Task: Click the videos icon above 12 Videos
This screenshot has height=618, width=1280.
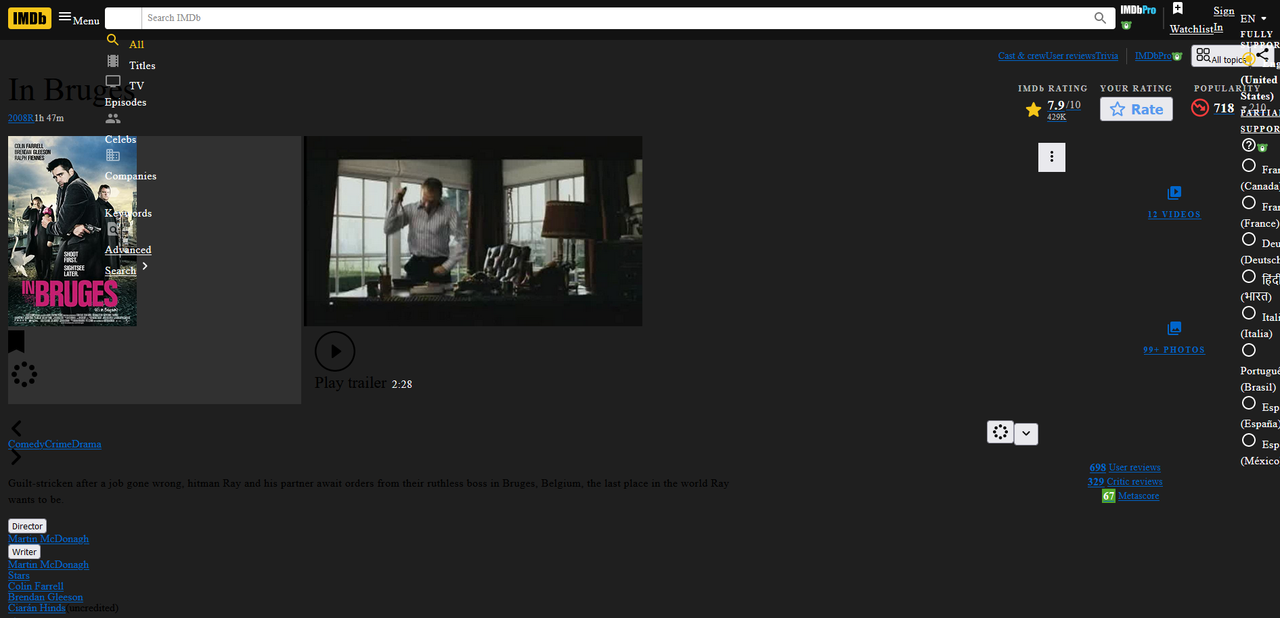Action: point(1174,193)
